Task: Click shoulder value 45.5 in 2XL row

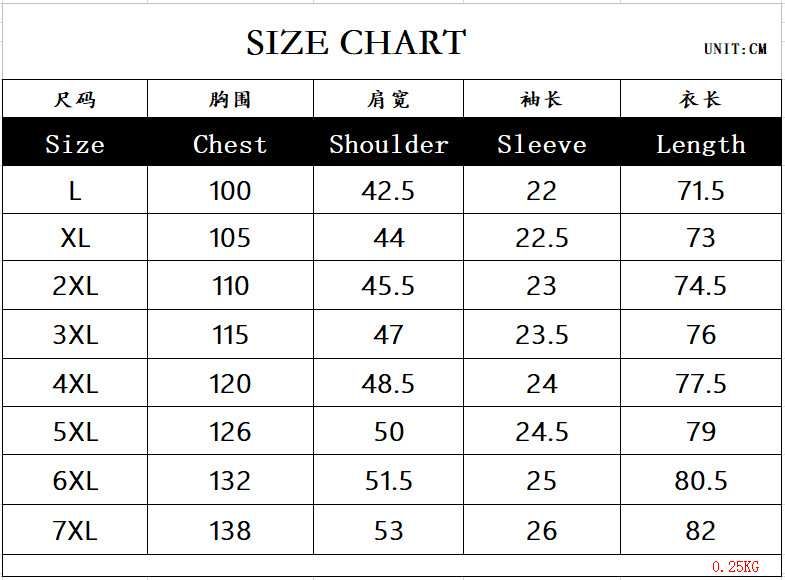Action: click(388, 286)
